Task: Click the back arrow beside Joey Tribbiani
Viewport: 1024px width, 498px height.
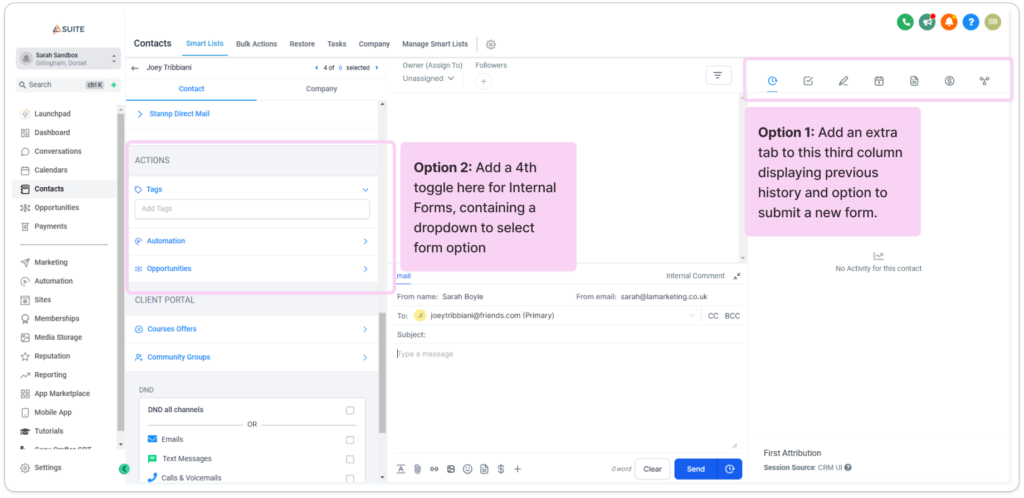Action: [135, 67]
